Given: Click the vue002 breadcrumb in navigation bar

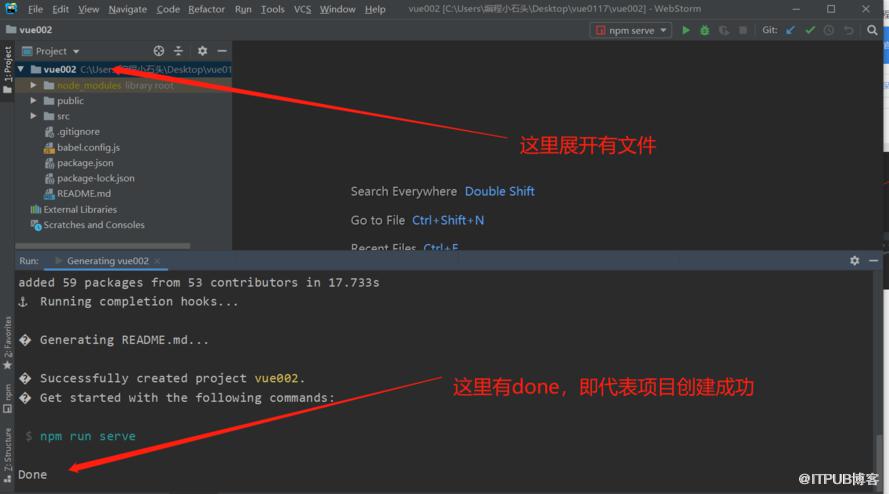Looking at the screenshot, I should (29, 29).
